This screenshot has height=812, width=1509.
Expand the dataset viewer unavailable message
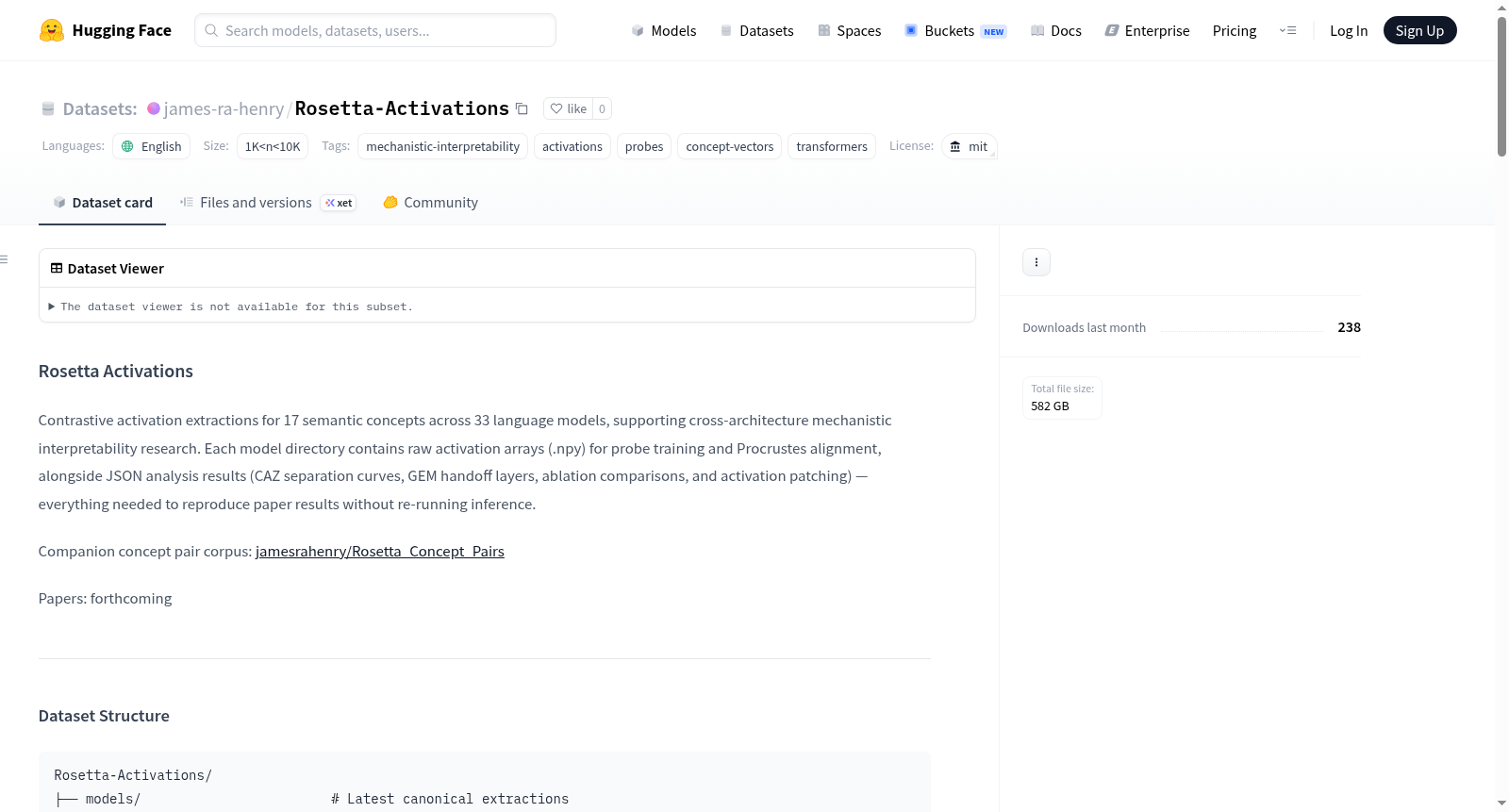pos(231,307)
